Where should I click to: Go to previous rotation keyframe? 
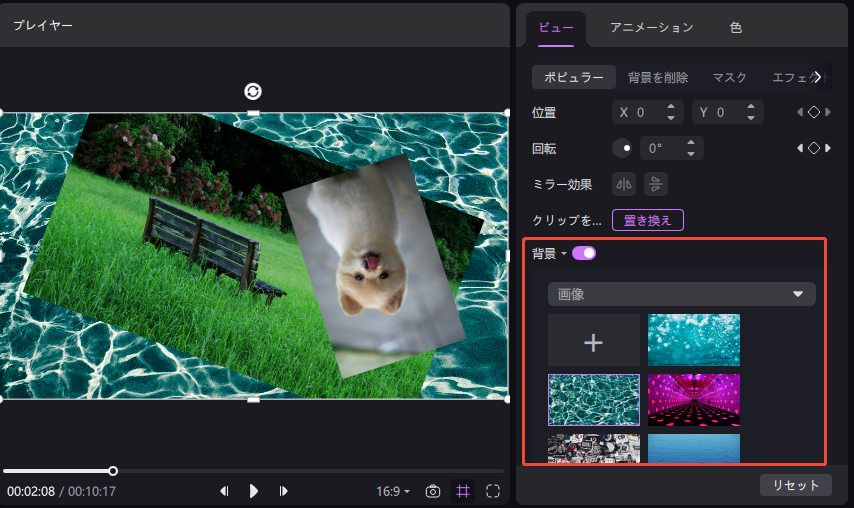(800, 148)
